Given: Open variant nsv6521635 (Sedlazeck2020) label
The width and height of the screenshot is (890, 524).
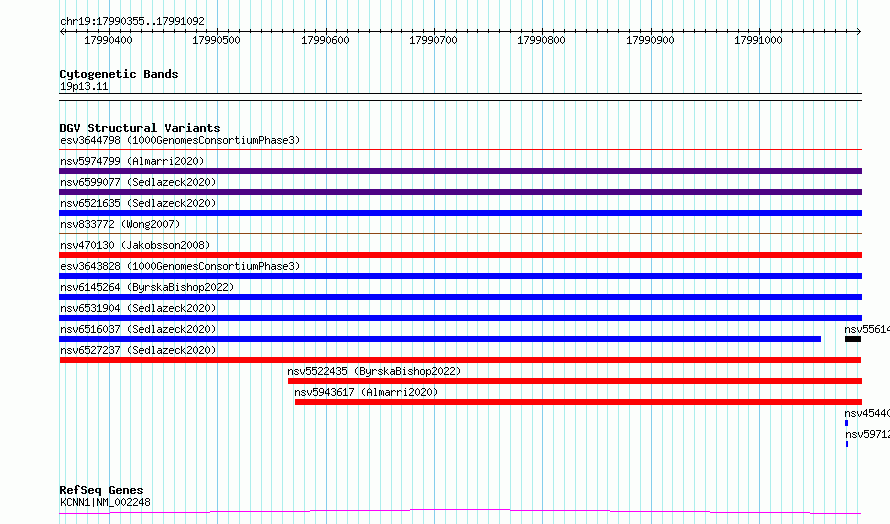Looking at the screenshot, I should coord(138,203).
